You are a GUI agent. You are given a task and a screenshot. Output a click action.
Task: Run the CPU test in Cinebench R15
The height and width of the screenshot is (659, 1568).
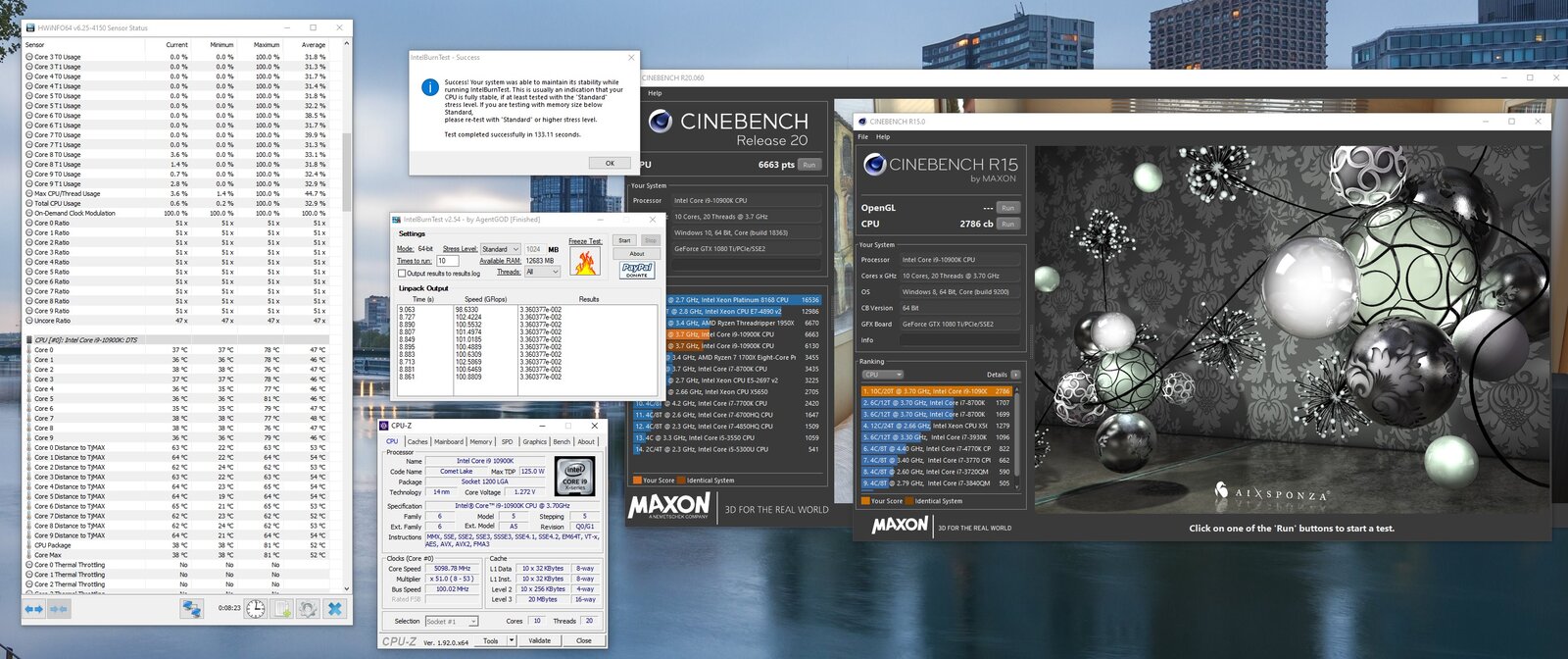(1007, 224)
